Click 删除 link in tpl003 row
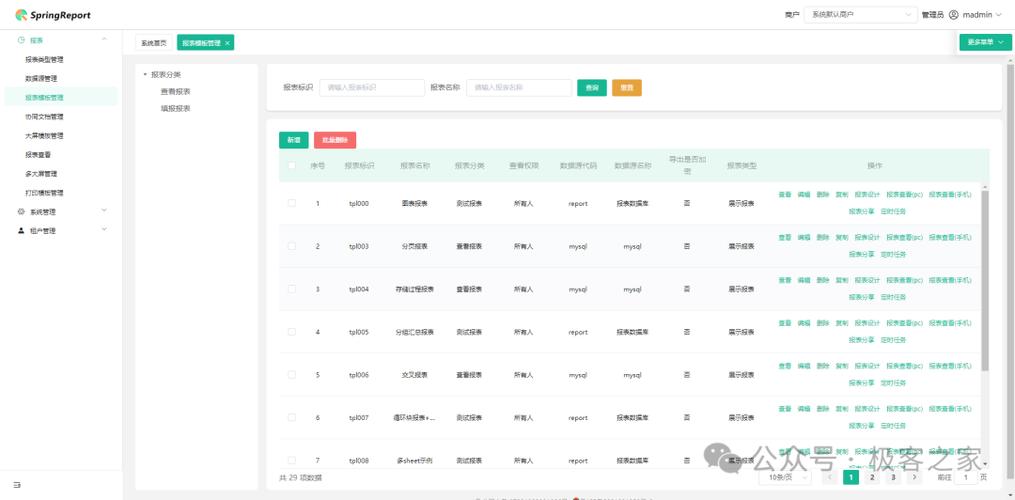1015x500 pixels. 823,237
